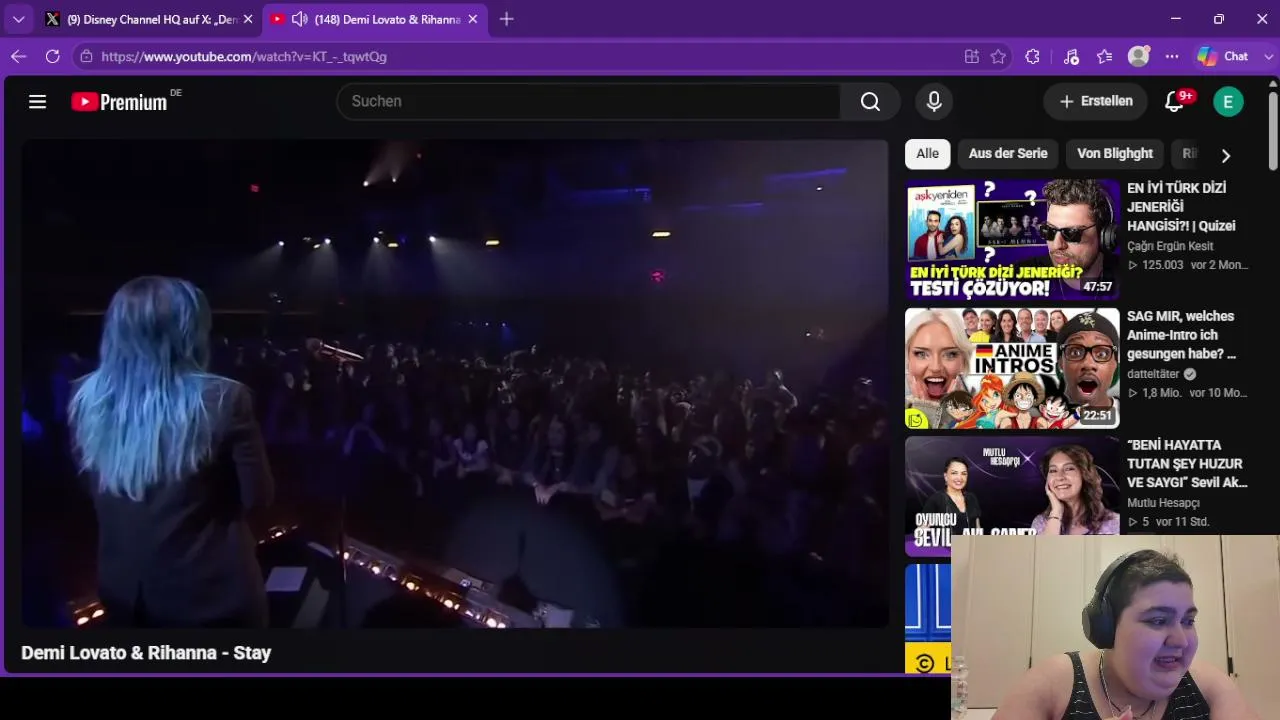Open the Mutlu Hesapçı video thumbnail
This screenshot has height=720, width=1280.
[x=1012, y=496]
